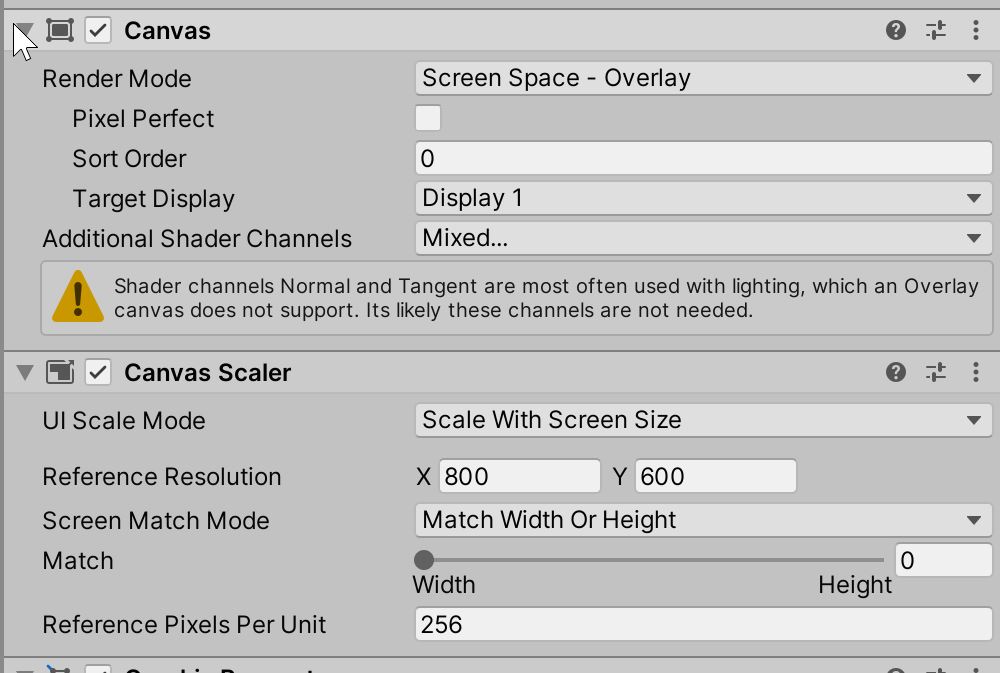Open the Canvas component help documentation
The height and width of the screenshot is (673, 1000).
(897, 30)
